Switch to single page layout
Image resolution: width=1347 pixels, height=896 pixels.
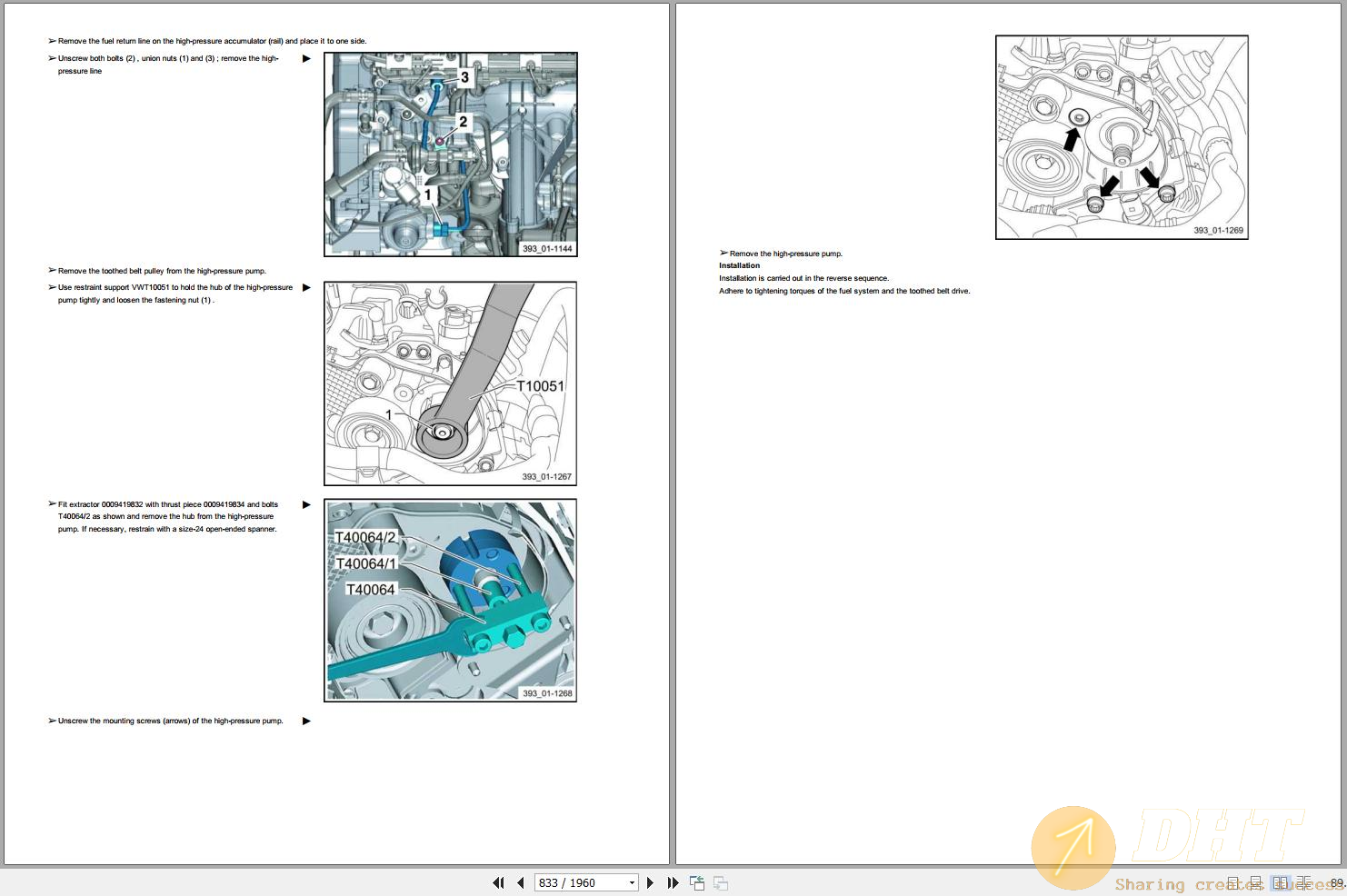coord(1232,883)
